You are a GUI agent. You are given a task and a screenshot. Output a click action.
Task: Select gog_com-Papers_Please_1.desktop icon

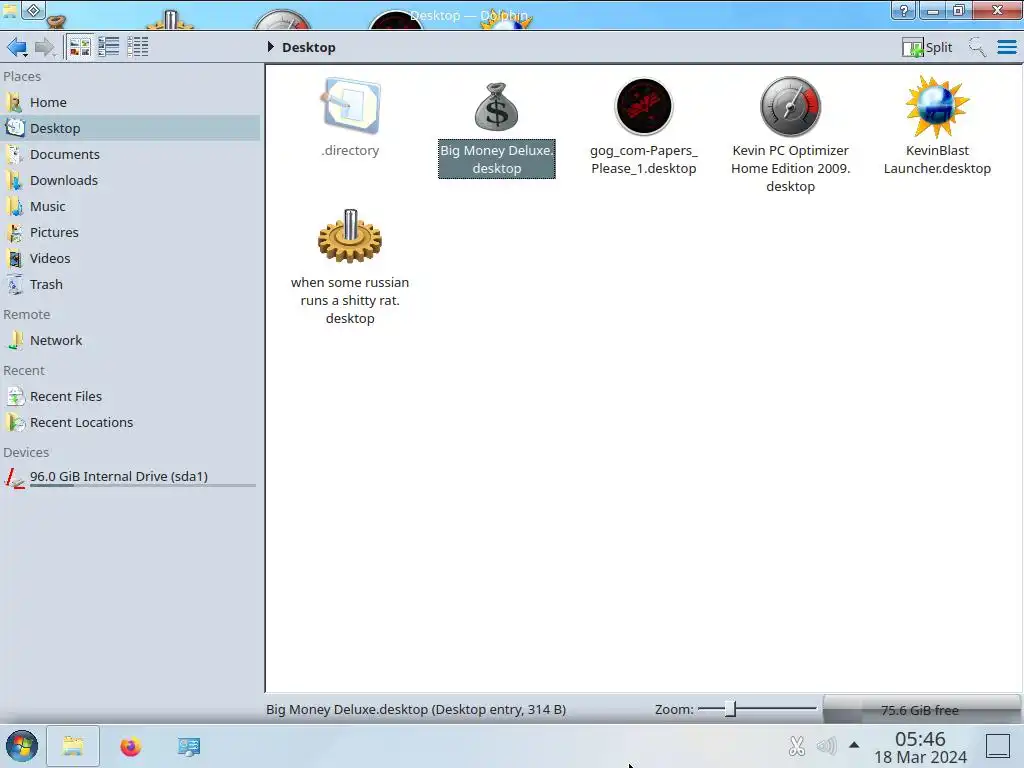(643, 106)
